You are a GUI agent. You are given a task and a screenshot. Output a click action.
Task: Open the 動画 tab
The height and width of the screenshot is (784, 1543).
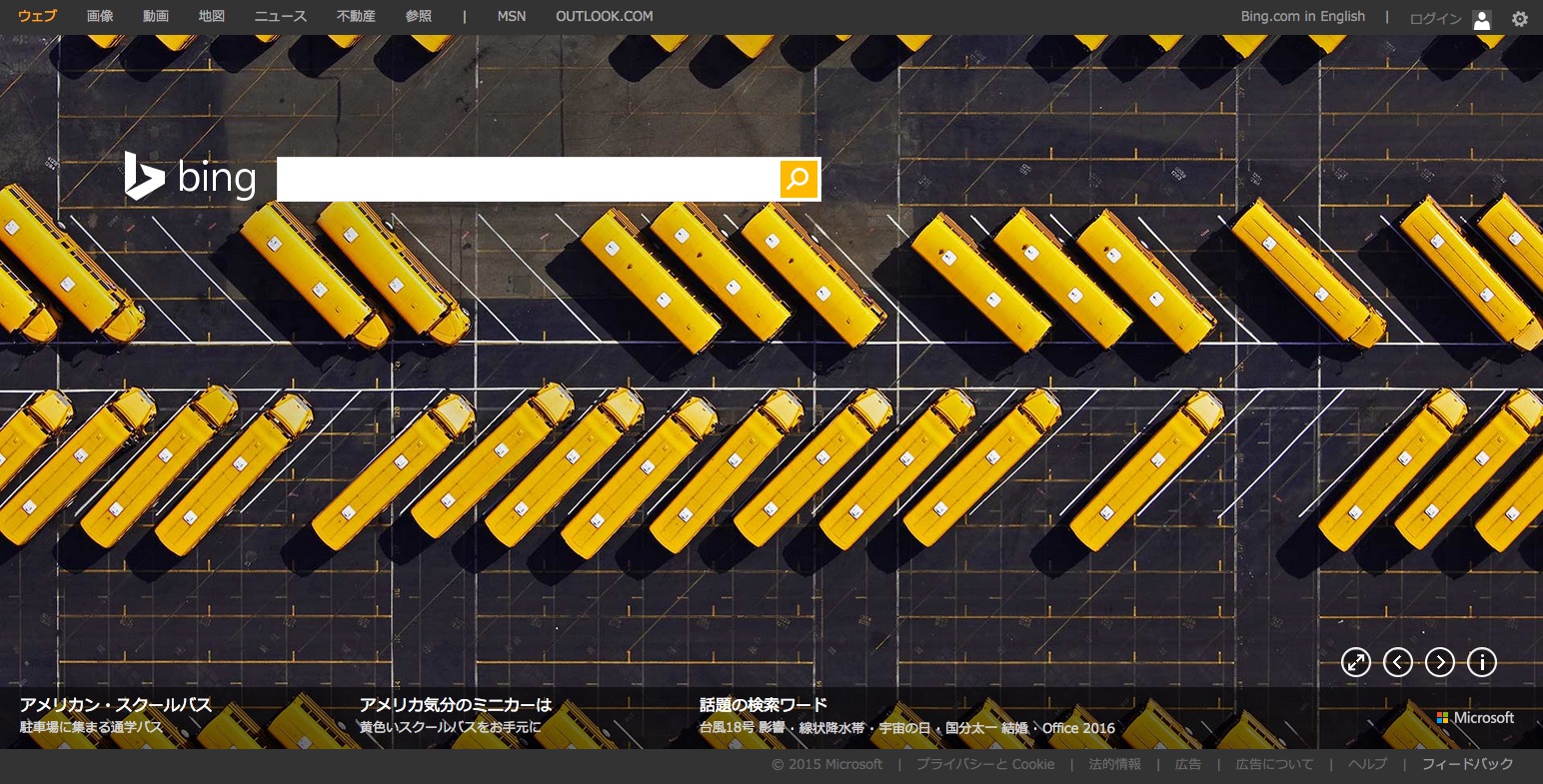(156, 16)
